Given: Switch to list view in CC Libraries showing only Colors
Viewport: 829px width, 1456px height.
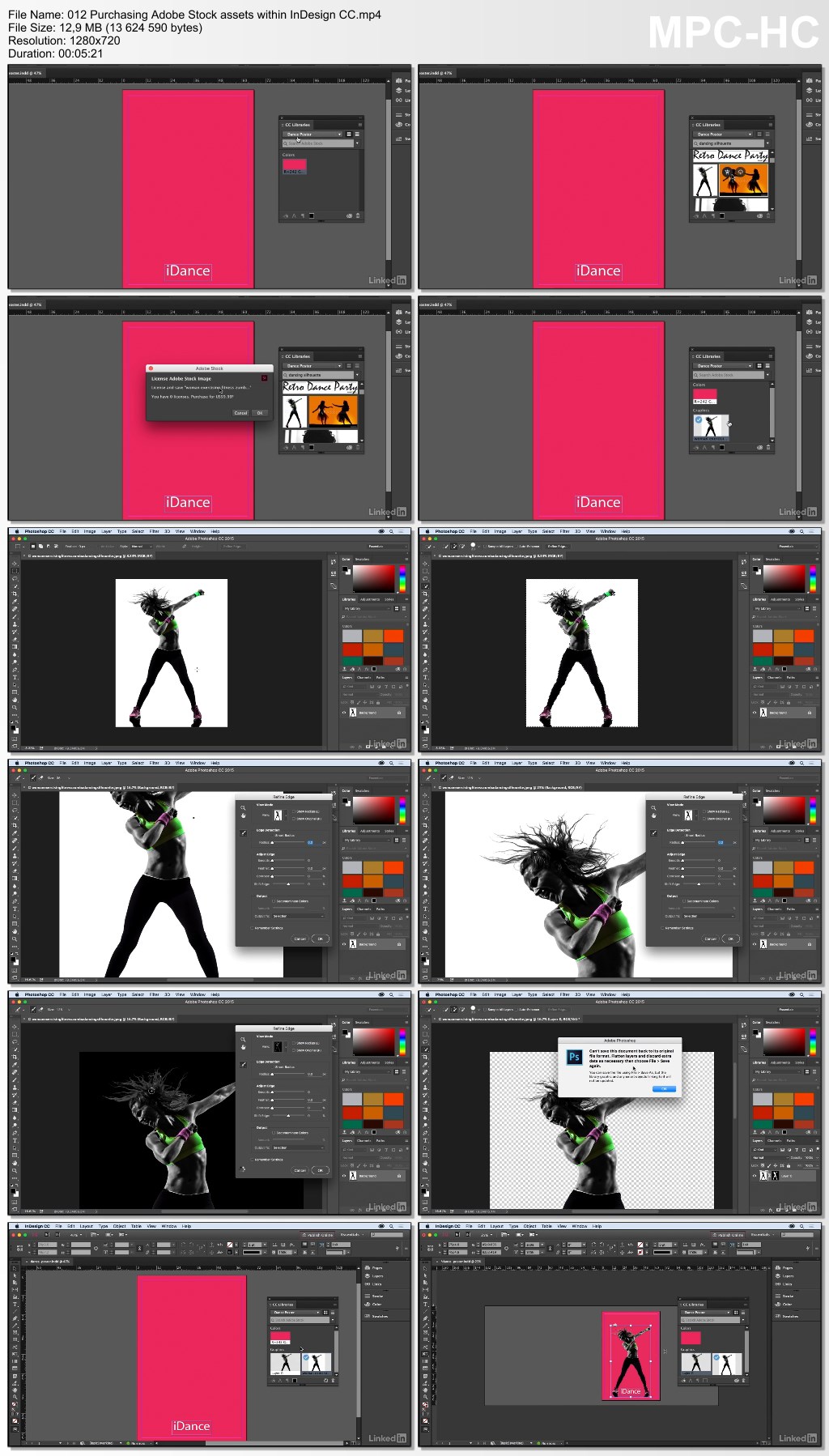Looking at the screenshot, I should click(x=357, y=134).
